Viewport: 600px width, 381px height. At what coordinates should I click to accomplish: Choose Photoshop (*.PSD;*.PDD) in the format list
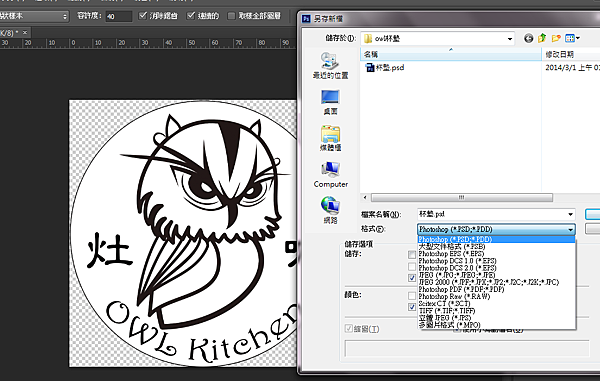(x=496, y=239)
